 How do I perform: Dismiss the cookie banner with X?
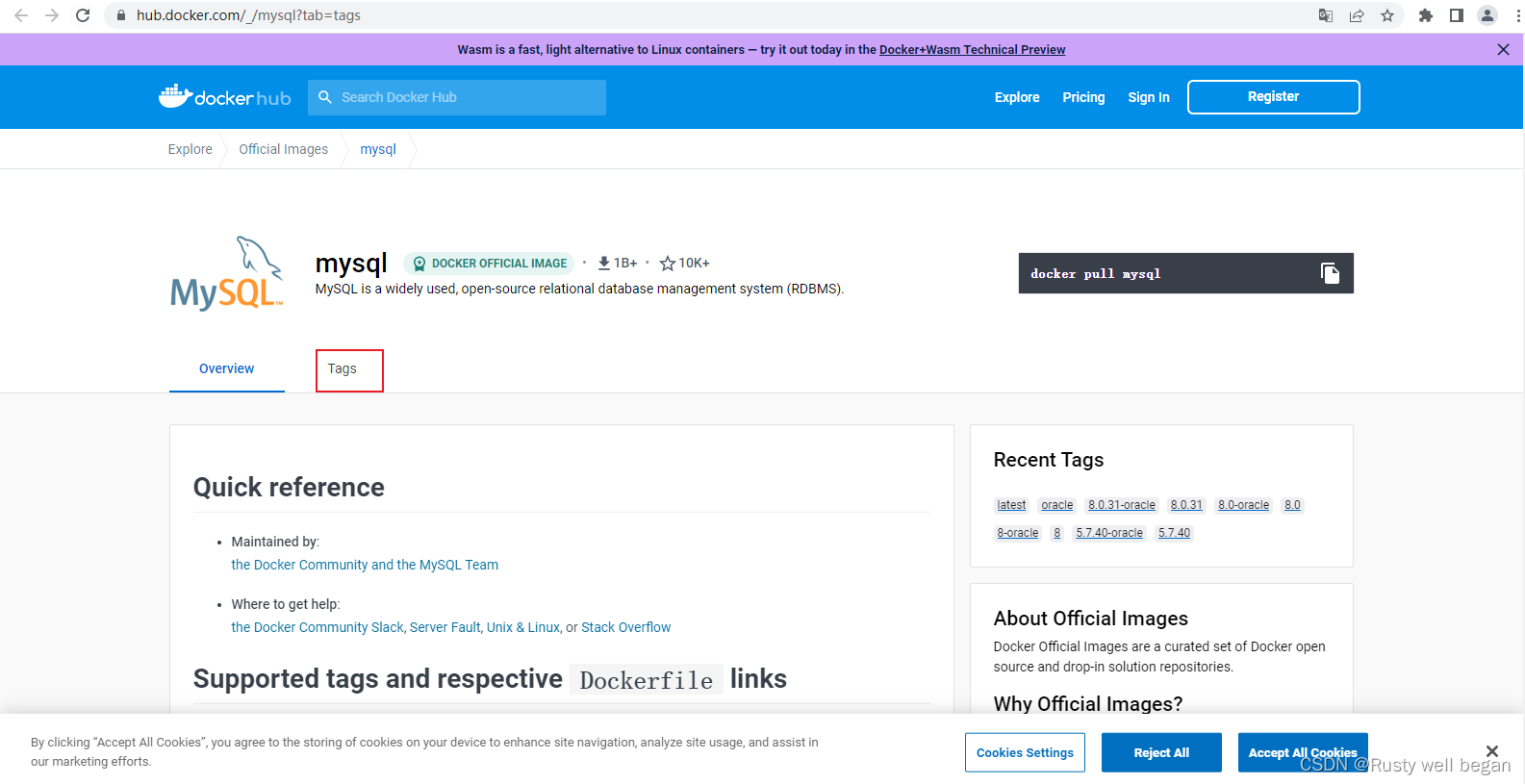coord(1492,751)
